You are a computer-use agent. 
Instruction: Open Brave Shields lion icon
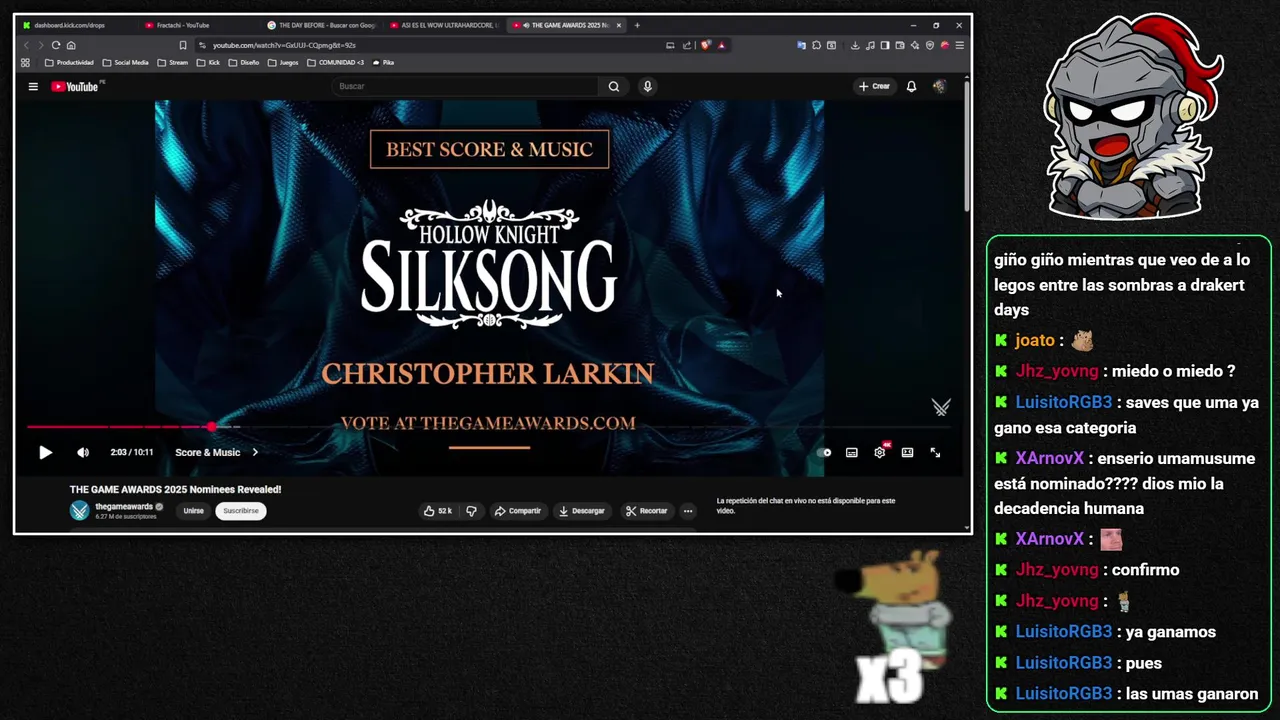706,45
